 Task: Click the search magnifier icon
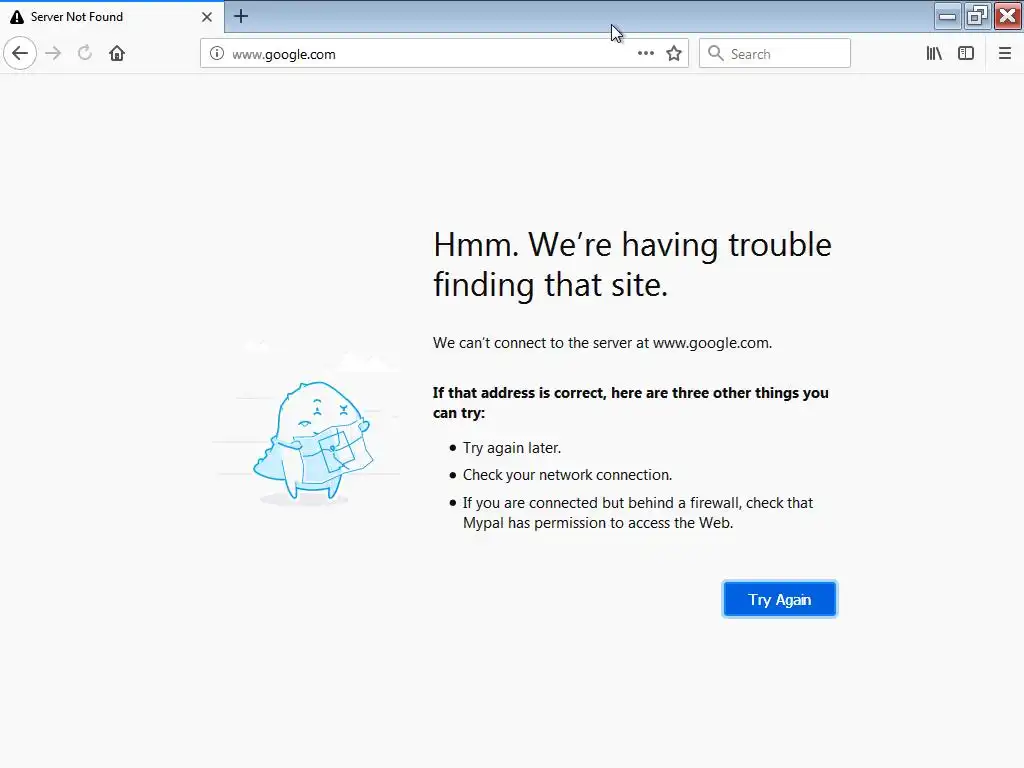pyautogui.click(x=716, y=54)
